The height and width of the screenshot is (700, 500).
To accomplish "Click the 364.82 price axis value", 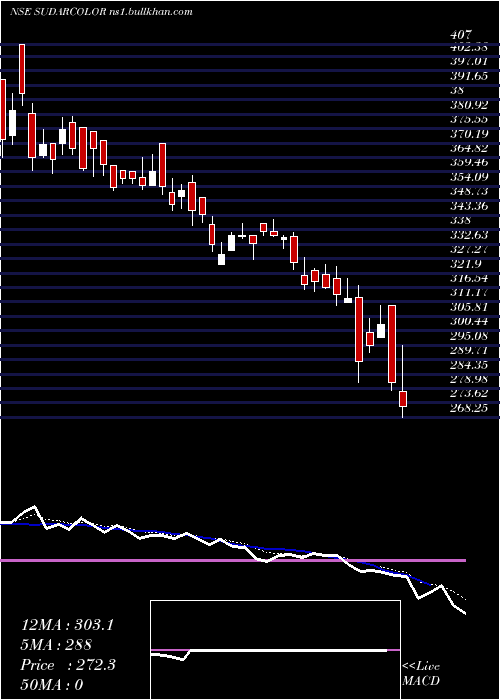I will (x=469, y=148).
